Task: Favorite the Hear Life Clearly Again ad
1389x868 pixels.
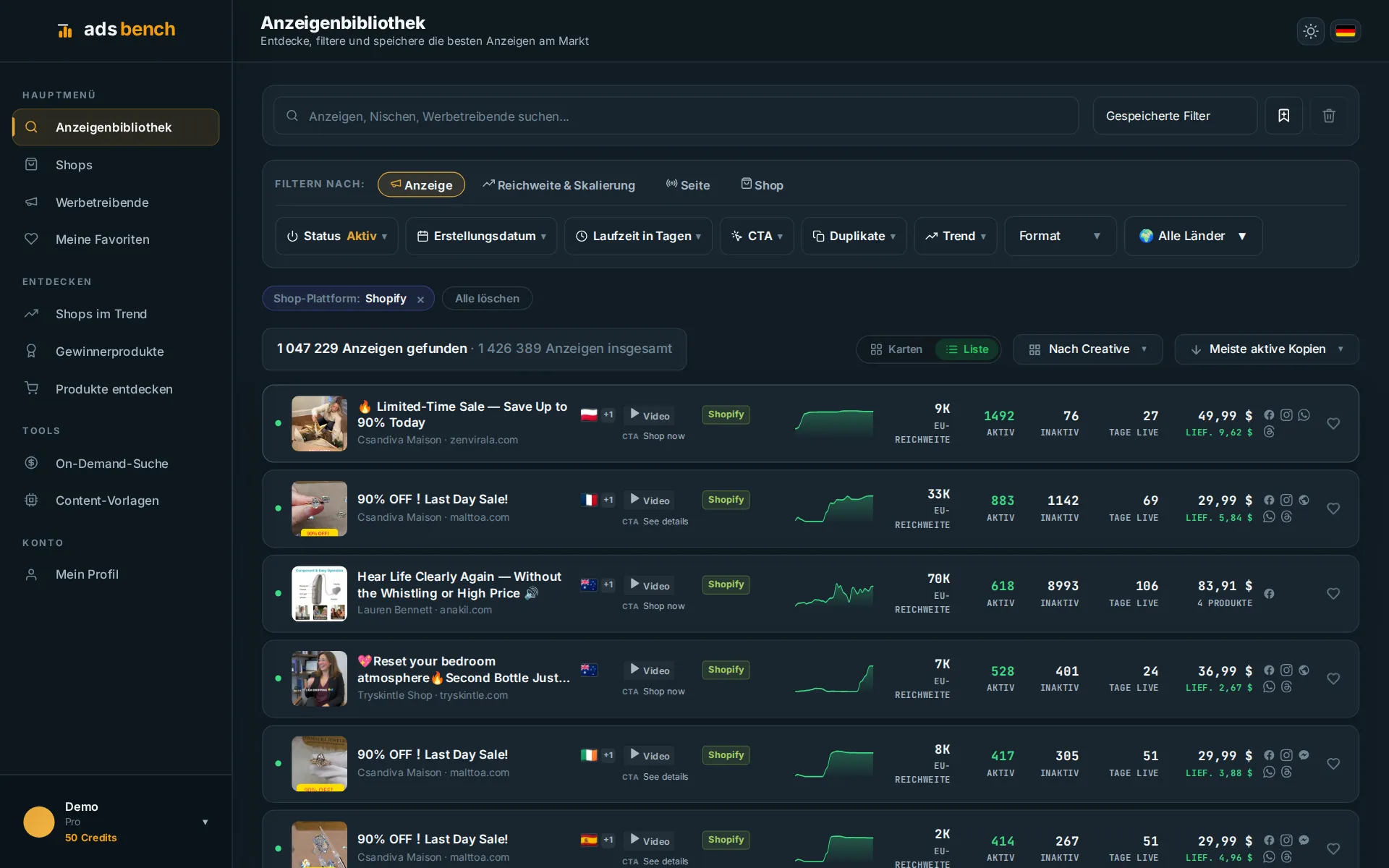Action: point(1333,594)
